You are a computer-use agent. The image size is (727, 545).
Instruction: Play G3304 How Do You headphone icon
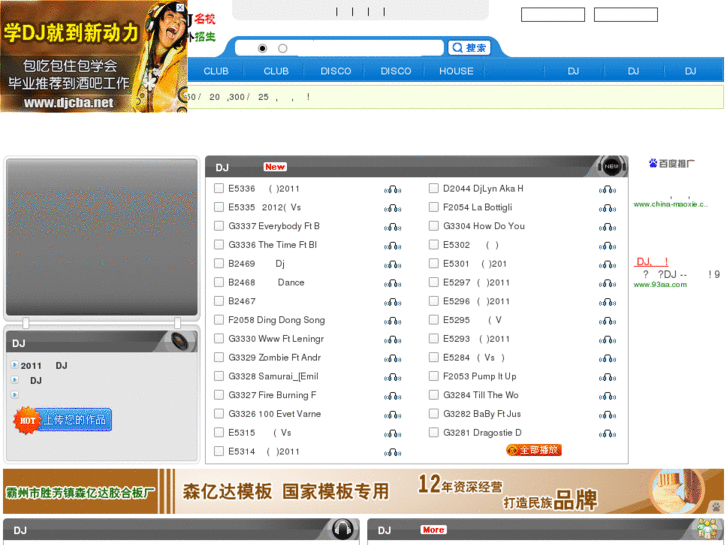pos(607,227)
